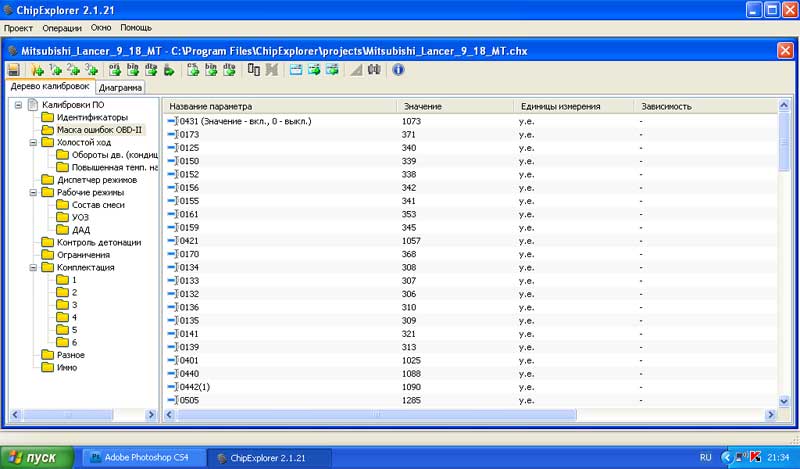Collapse the Комплектация tree node

click(33, 268)
